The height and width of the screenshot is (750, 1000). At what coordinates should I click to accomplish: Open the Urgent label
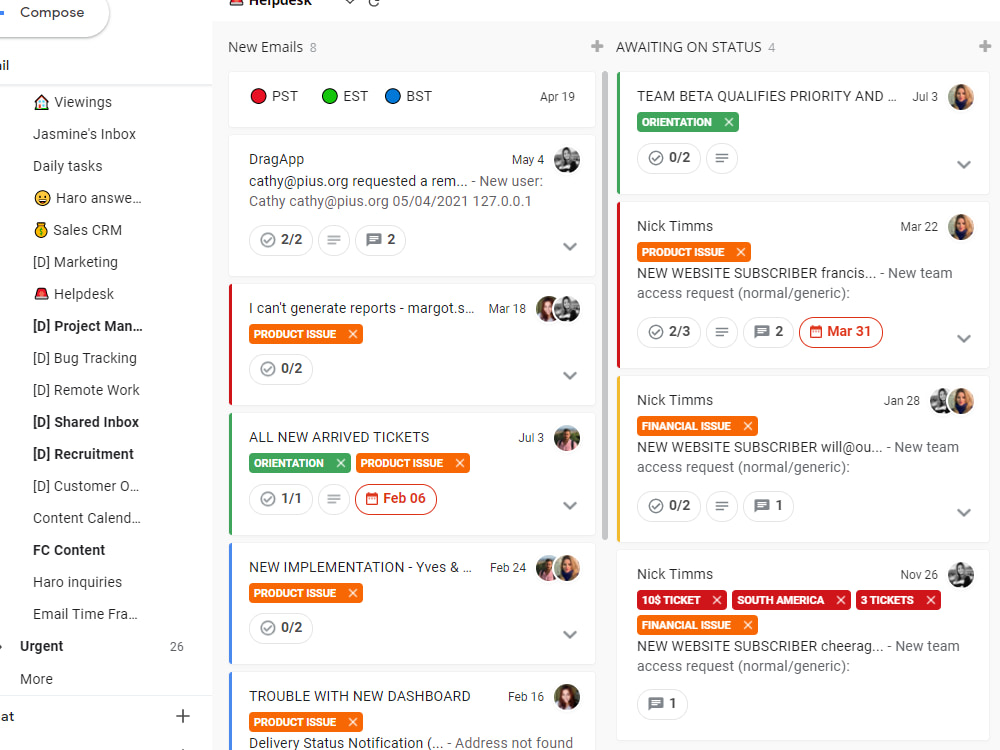pos(41,646)
